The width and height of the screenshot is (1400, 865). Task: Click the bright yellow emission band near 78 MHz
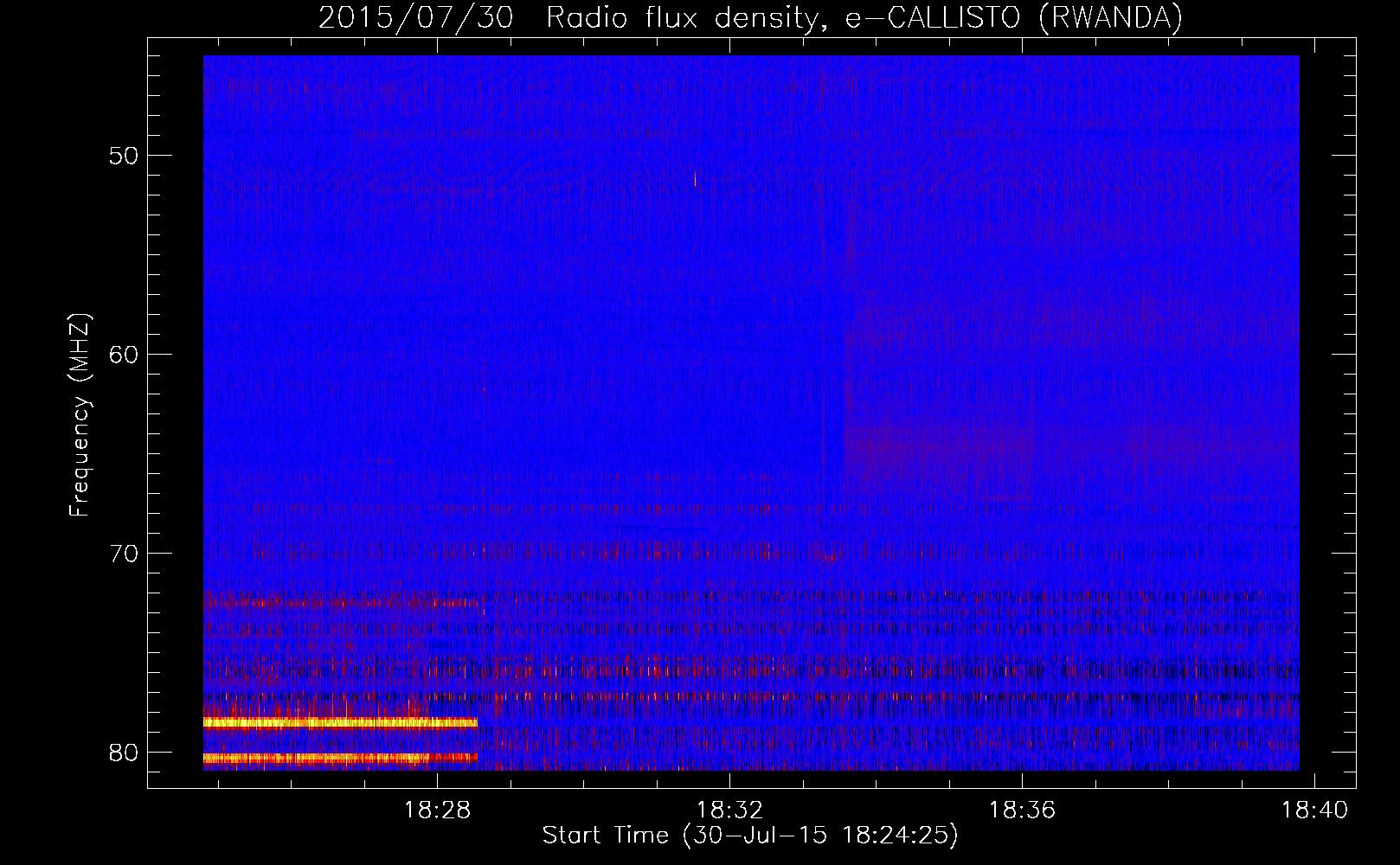340,722
